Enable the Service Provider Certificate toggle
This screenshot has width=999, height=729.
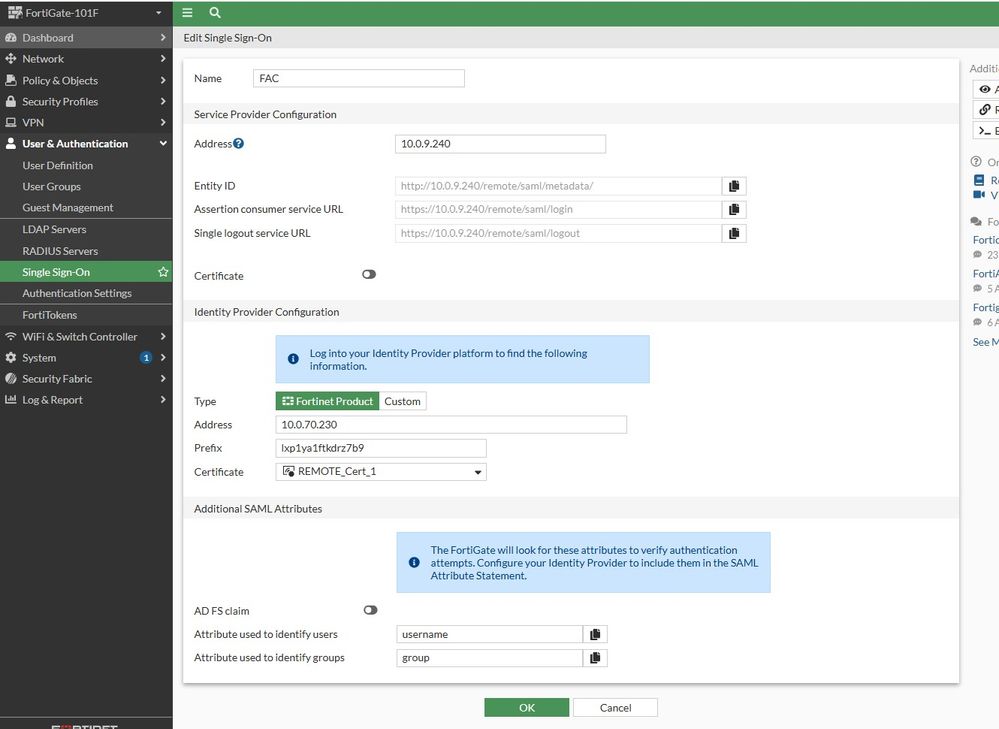pos(369,274)
